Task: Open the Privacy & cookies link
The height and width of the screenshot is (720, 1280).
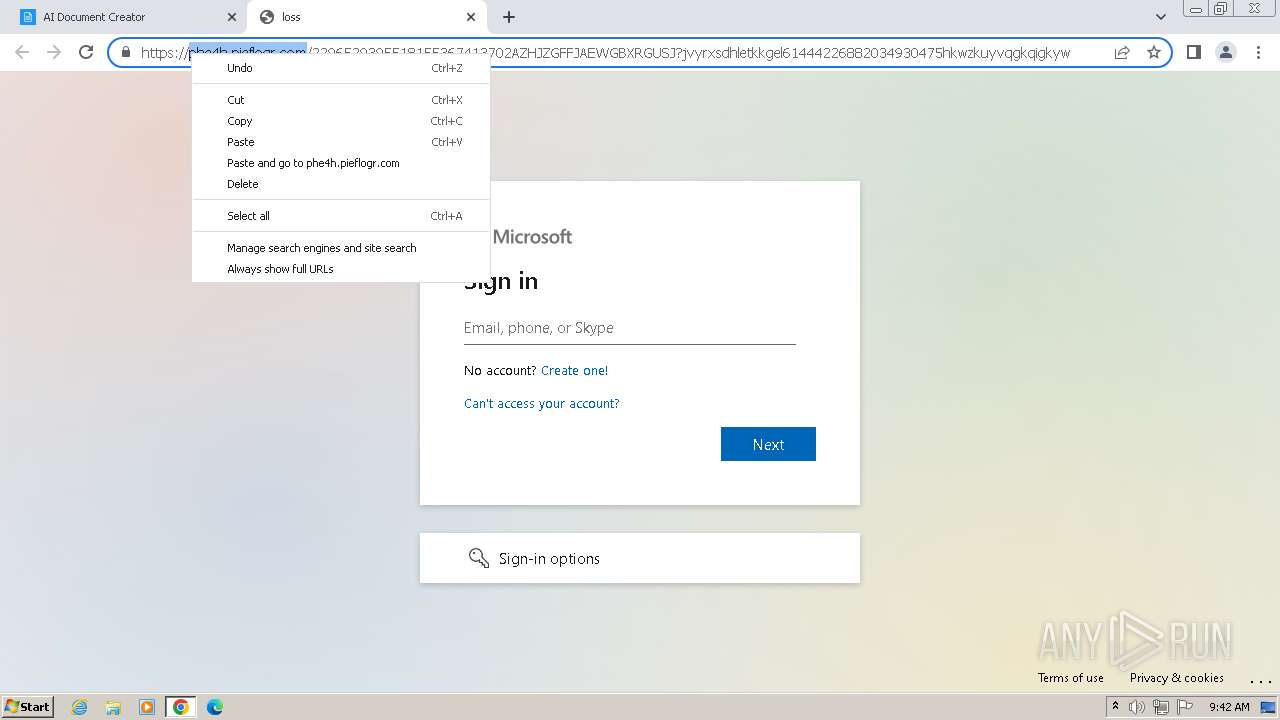Action: (x=1177, y=678)
